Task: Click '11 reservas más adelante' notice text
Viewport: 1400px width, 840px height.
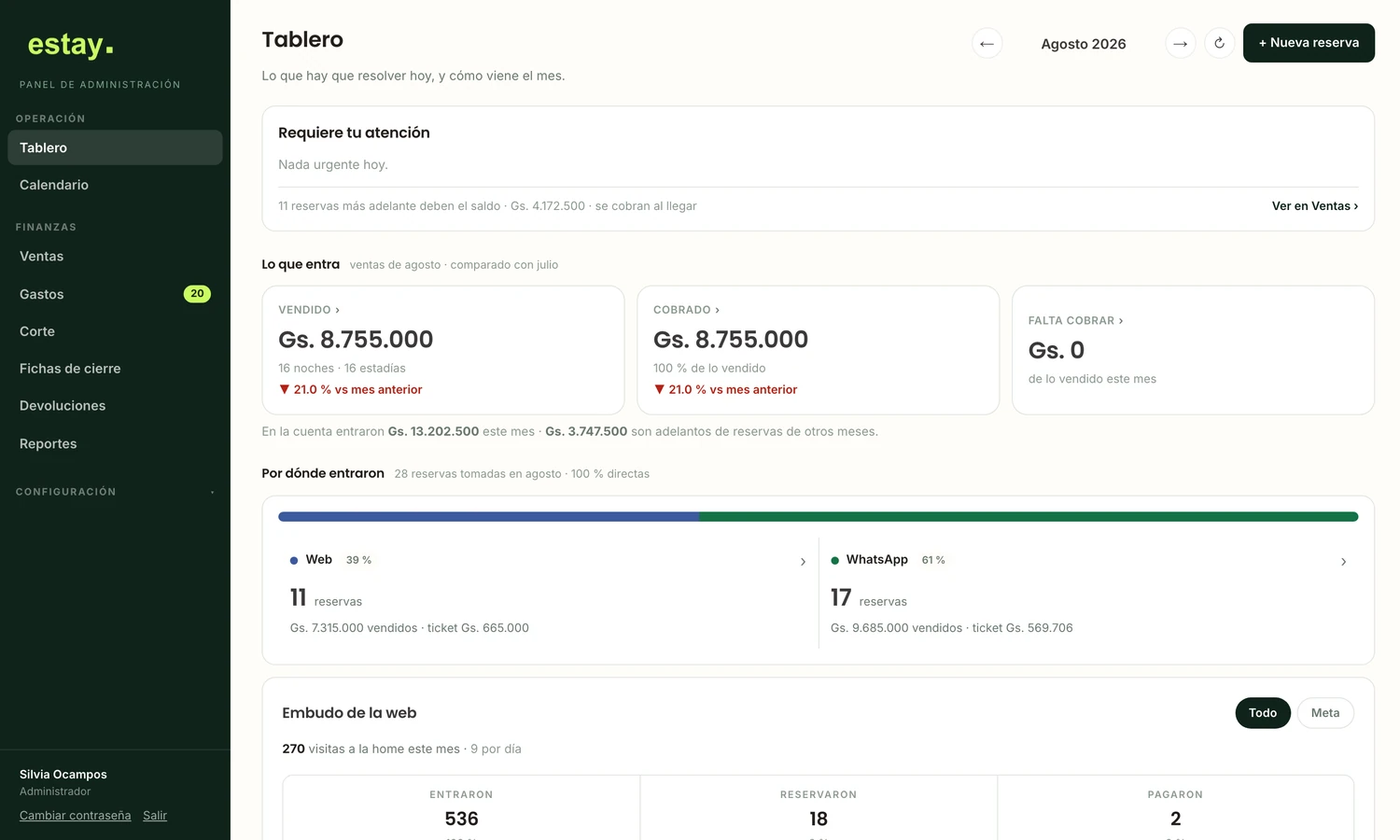Action: 487,206
